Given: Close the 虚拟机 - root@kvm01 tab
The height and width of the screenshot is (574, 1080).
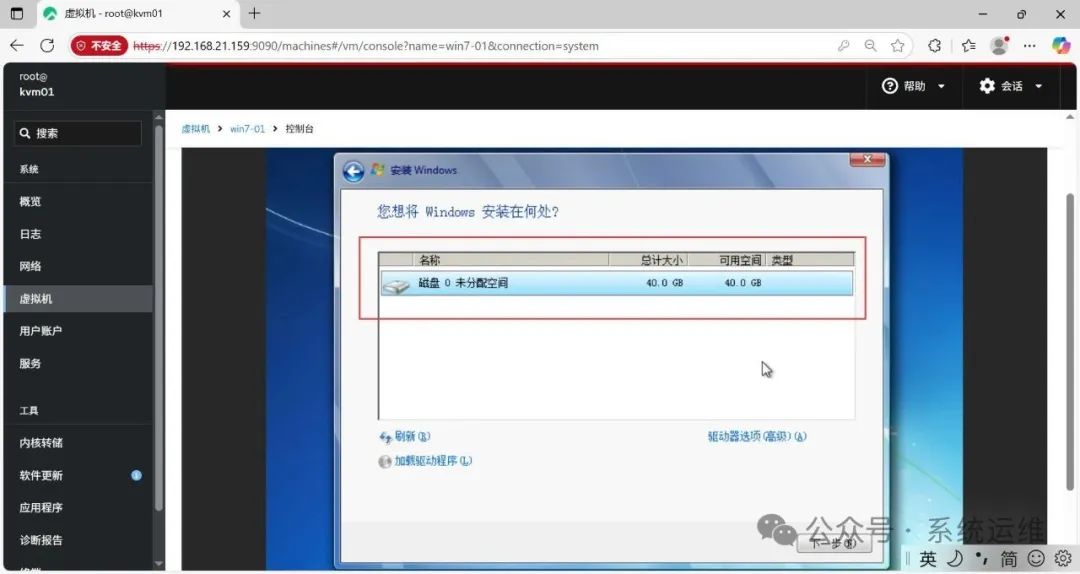Looking at the screenshot, I should click(226, 14).
